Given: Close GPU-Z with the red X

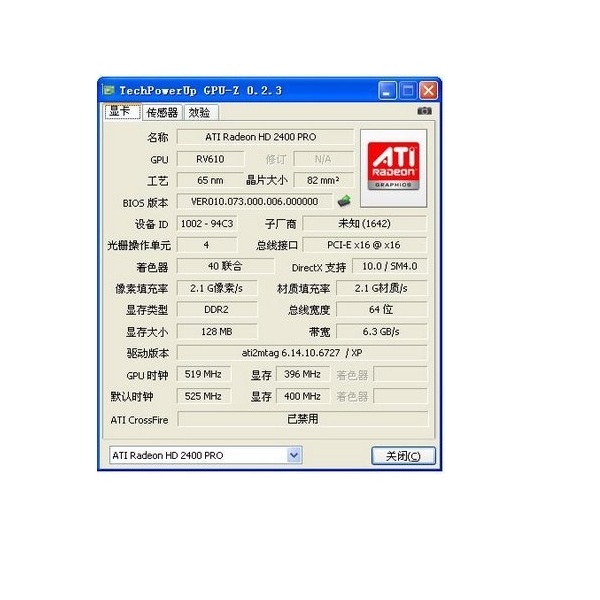Looking at the screenshot, I should (x=428, y=91).
